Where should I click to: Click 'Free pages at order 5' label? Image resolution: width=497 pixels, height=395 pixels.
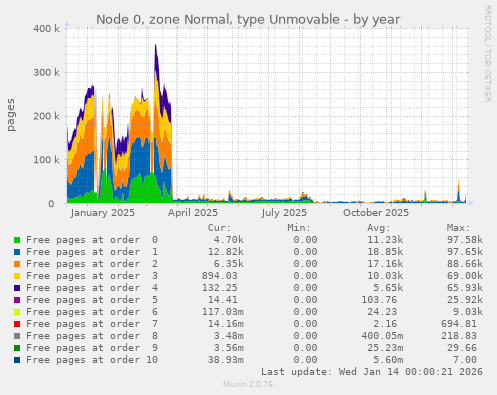(x=92, y=300)
